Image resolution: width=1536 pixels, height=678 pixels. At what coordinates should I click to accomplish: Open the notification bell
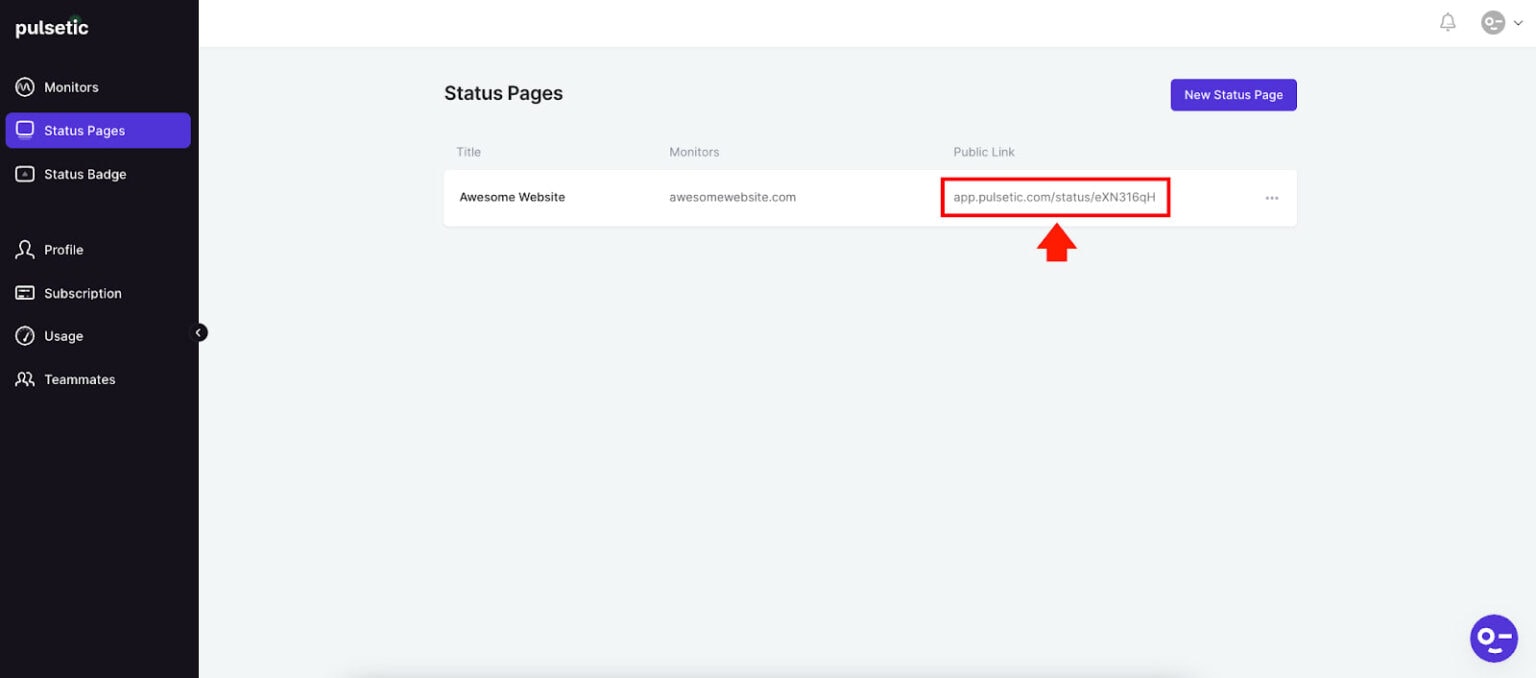(1447, 22)
